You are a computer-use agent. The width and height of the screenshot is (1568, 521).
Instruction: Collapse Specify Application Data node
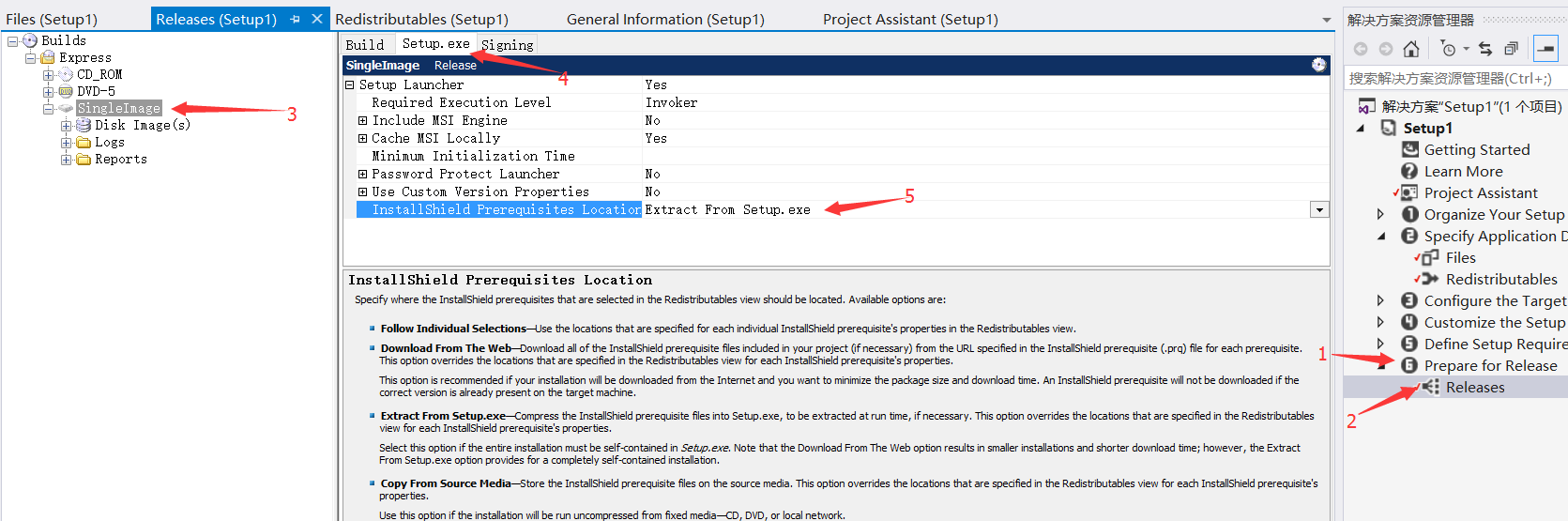pyautogui.click(x=1380, y=237)
